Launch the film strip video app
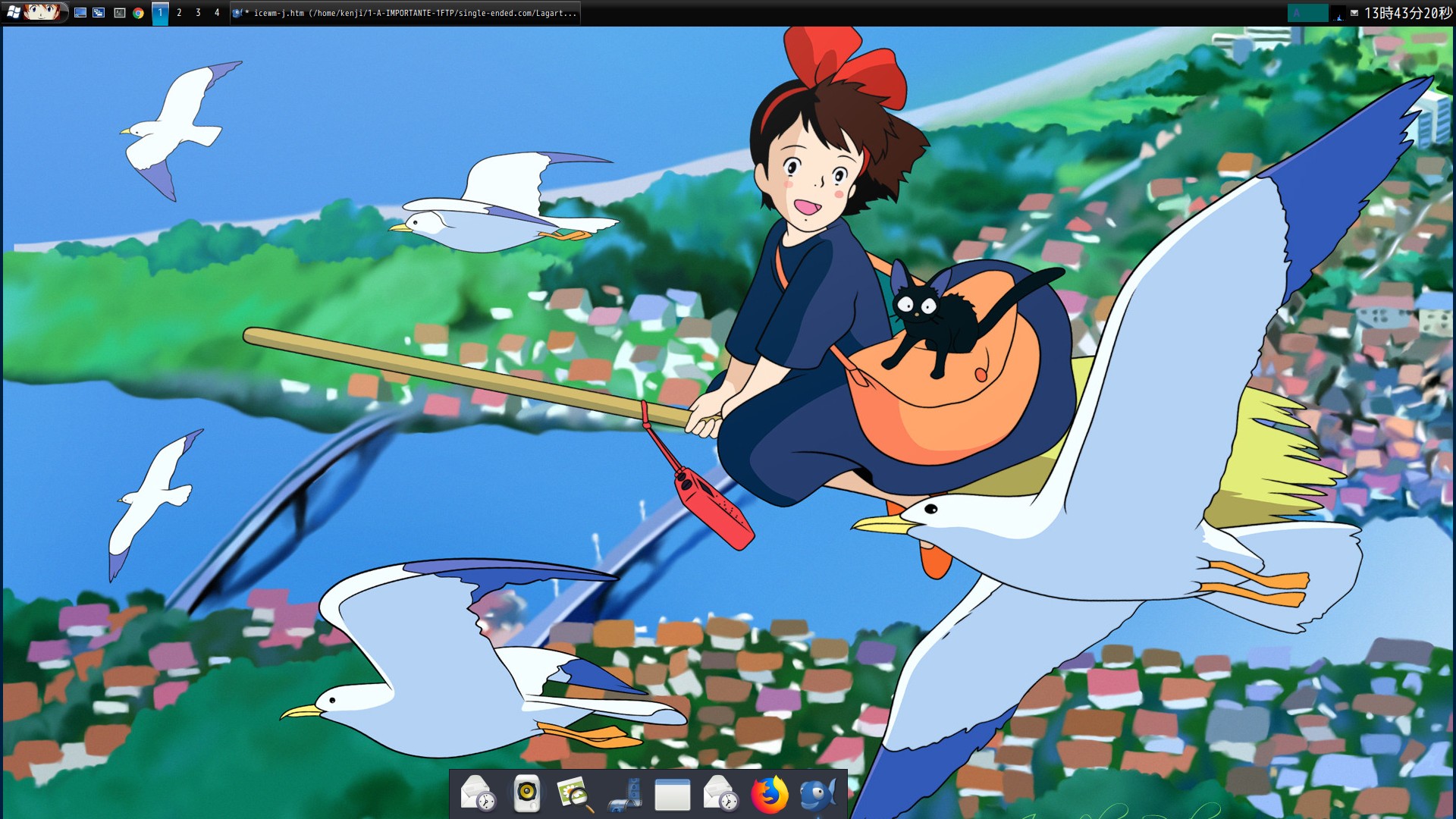Screen dimensions: 1456x819 click(x=626, y=794)
